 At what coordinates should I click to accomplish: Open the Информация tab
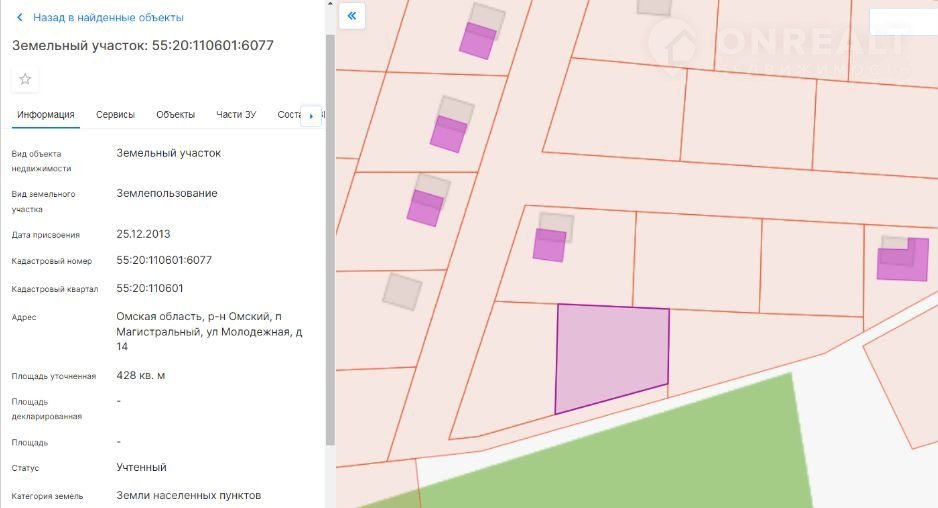[x=46, y=115]
